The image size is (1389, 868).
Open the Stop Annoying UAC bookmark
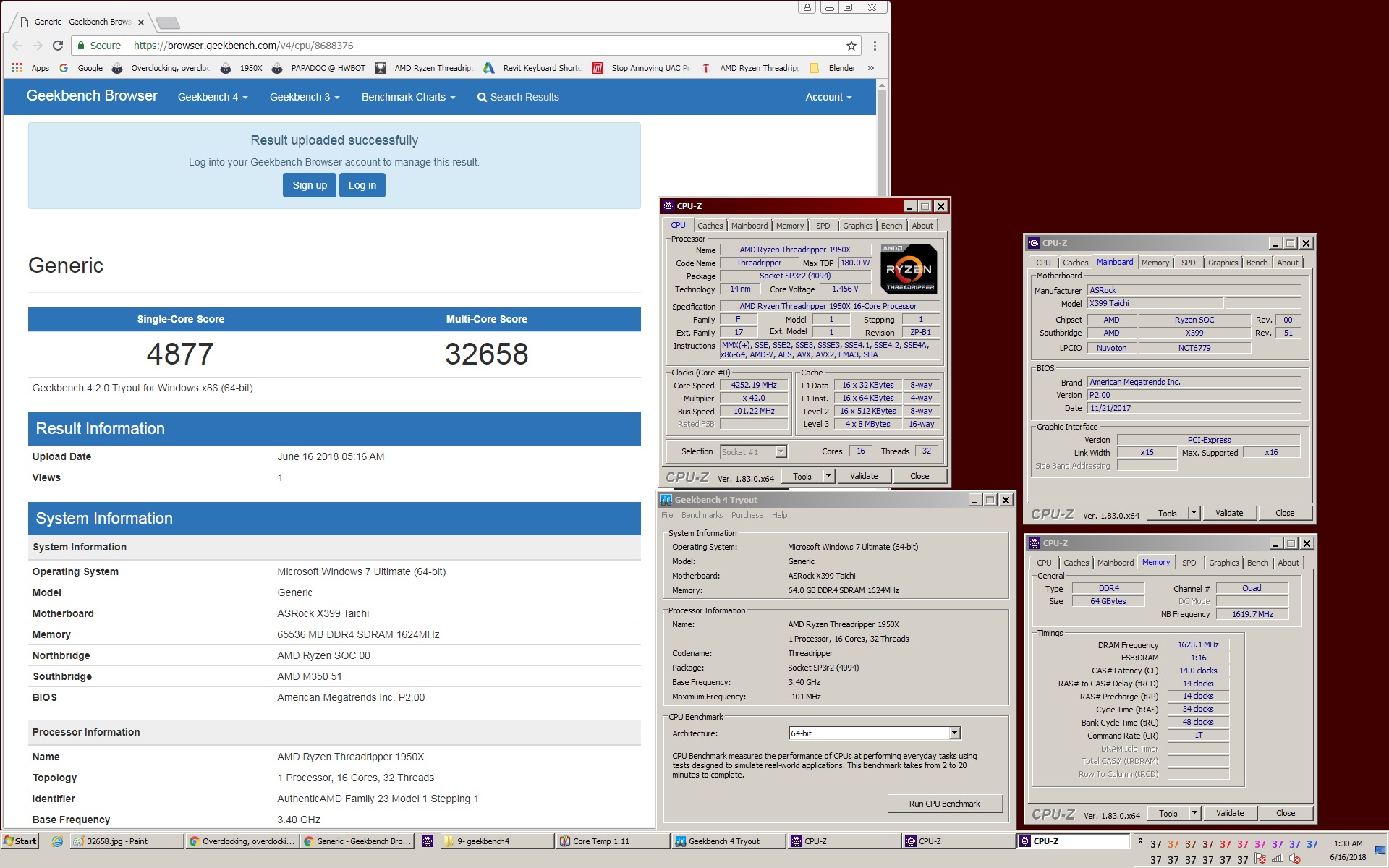click(641, 68)
